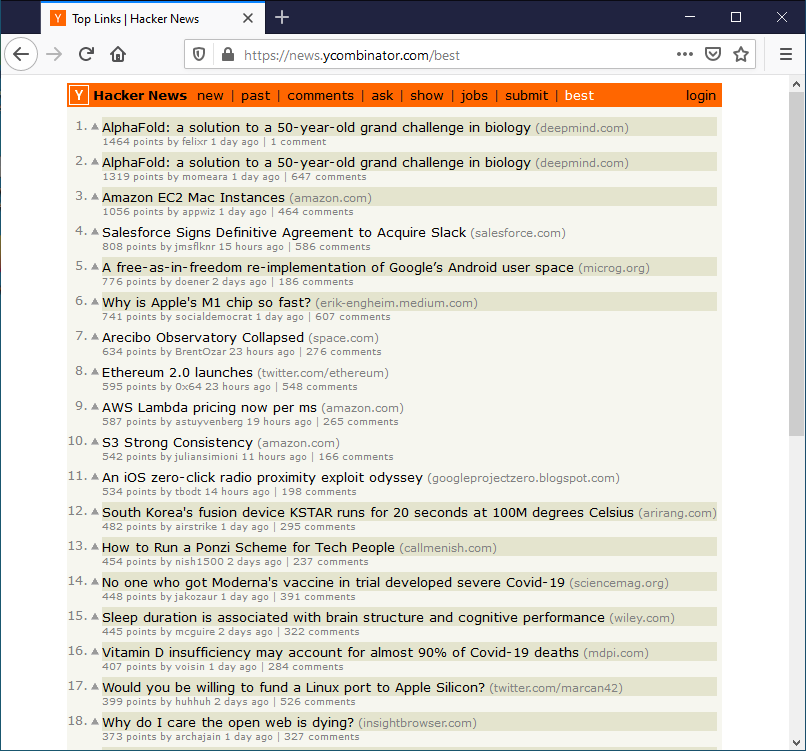Go to the browser Home page
Viewport: 806px width, 751px height.
[x=118, y=54]
